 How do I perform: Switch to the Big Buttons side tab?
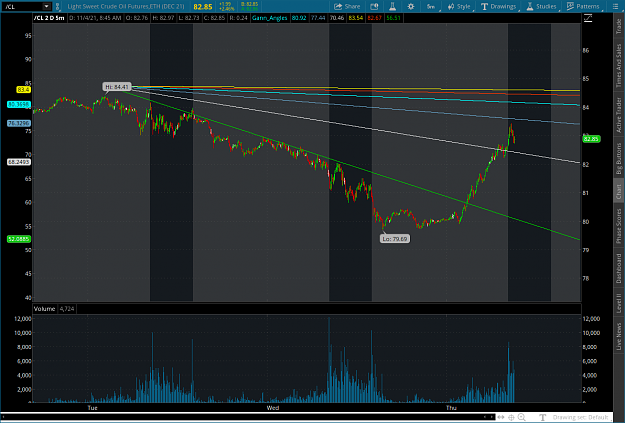coord(619,158)
